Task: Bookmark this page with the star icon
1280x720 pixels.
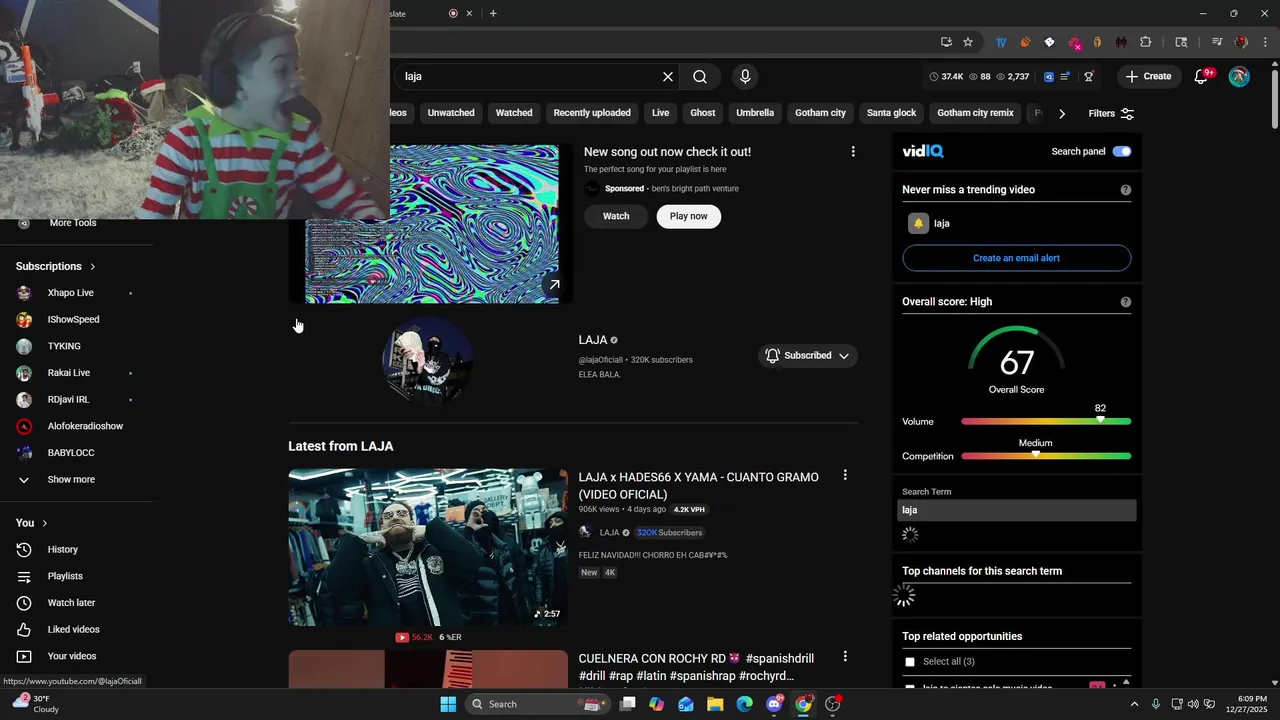Action: (x=968, y=42)
